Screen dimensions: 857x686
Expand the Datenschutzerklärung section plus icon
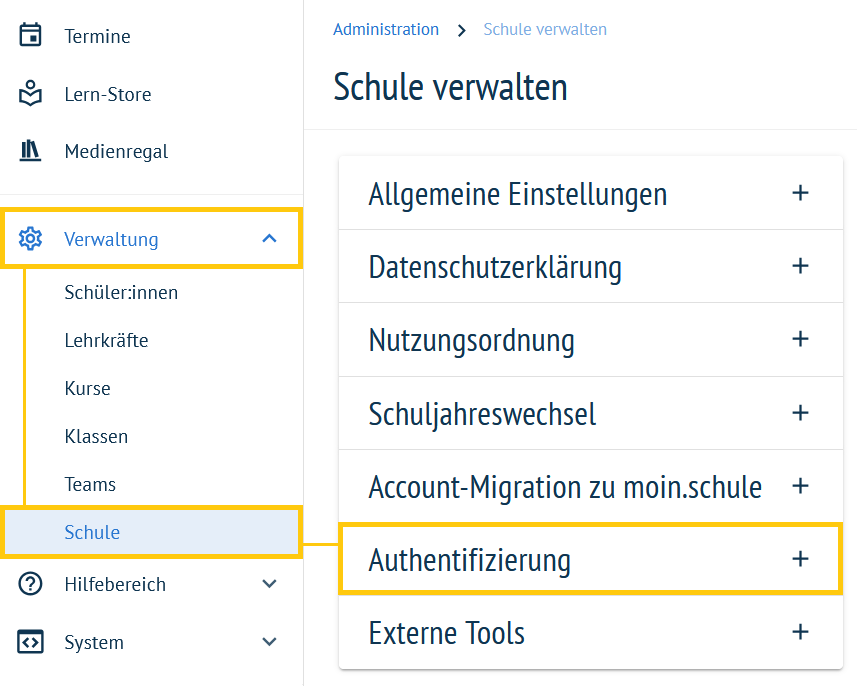[800, 266]
